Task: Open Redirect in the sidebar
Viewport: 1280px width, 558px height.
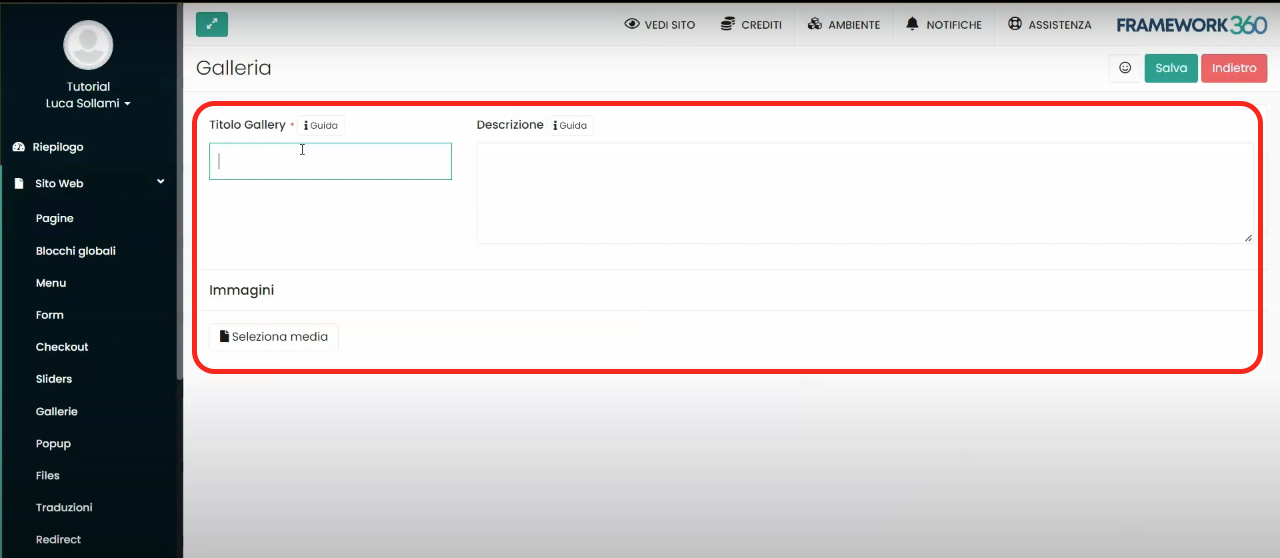Action: coord(59,539)
